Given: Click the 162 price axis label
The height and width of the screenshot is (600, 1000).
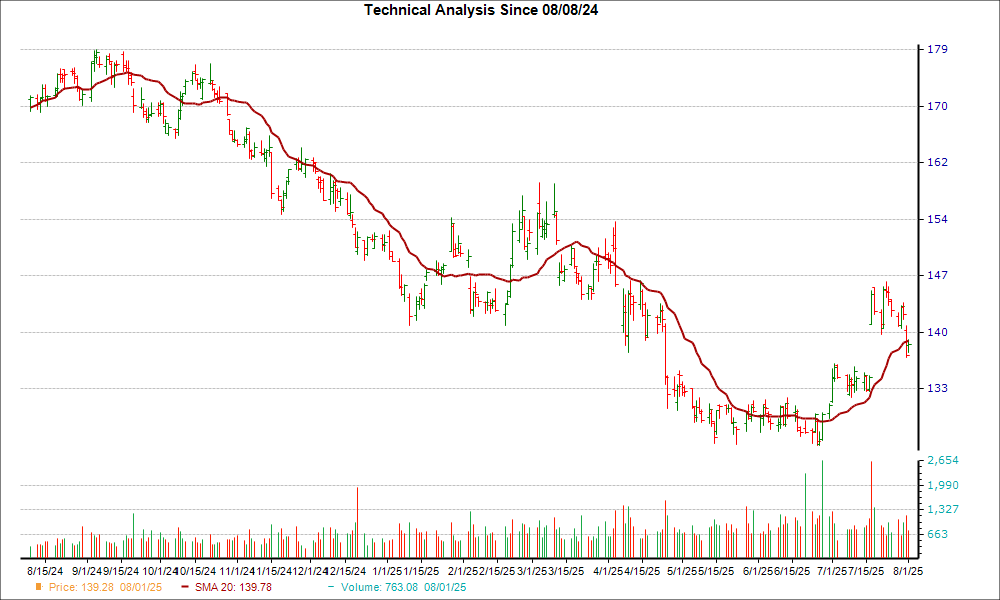Looking at the screenshot, I should tap(938, 163).
